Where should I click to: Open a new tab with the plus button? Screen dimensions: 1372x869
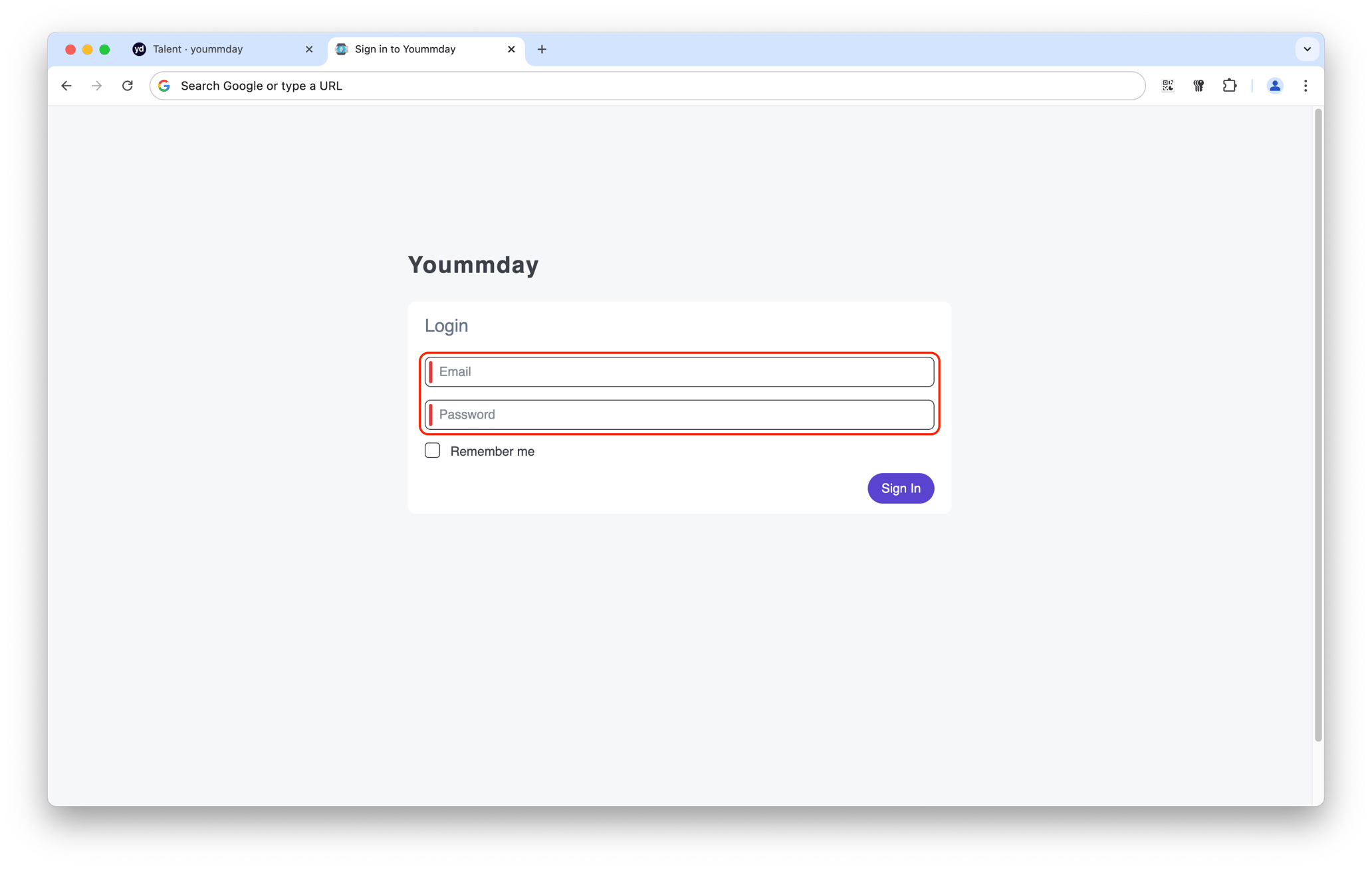542,49
